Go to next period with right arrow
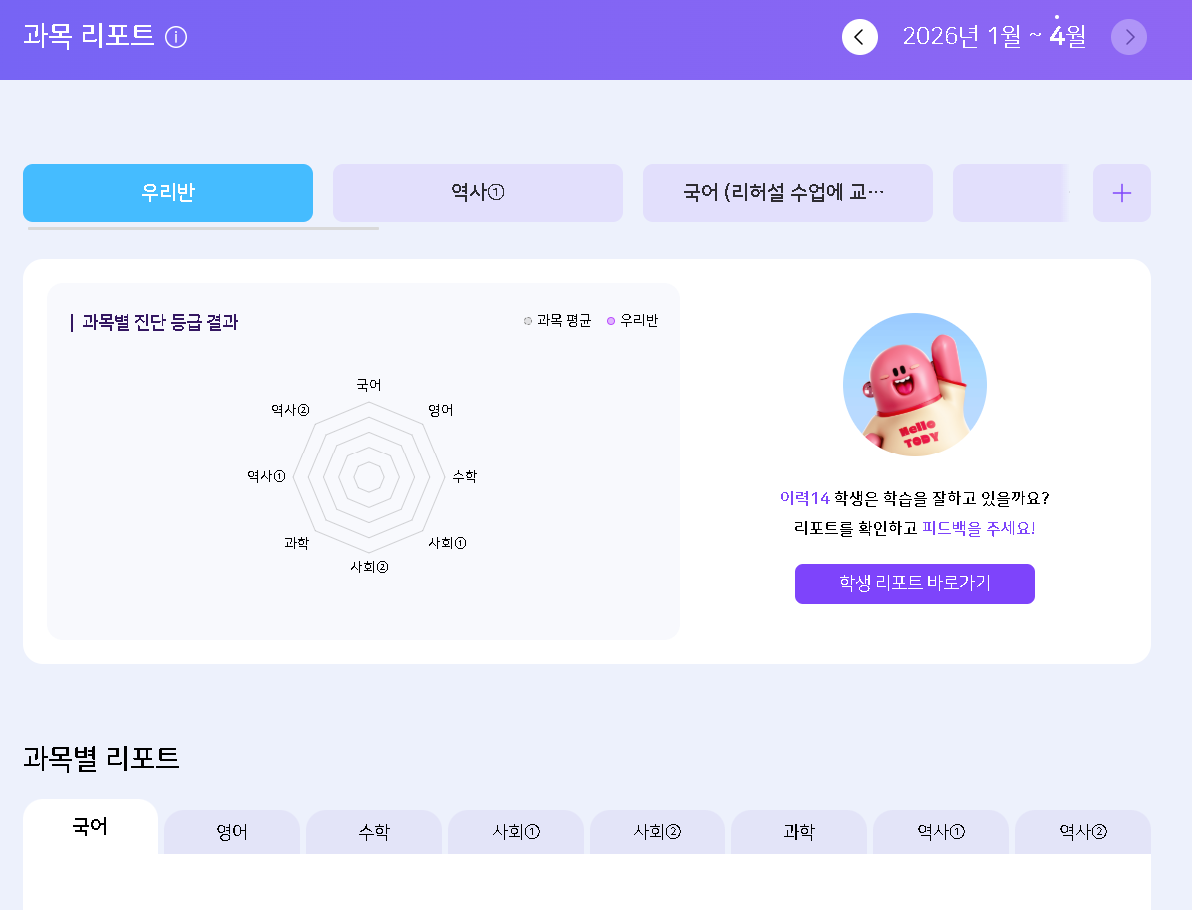This screenshot has height=910, width=1192. coord(1129,36)
